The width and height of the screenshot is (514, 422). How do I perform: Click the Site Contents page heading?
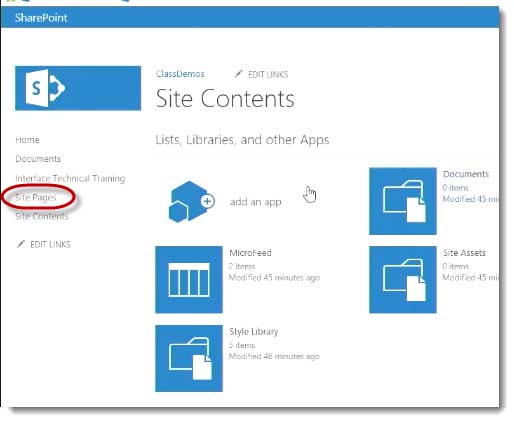tap(225, 99)
